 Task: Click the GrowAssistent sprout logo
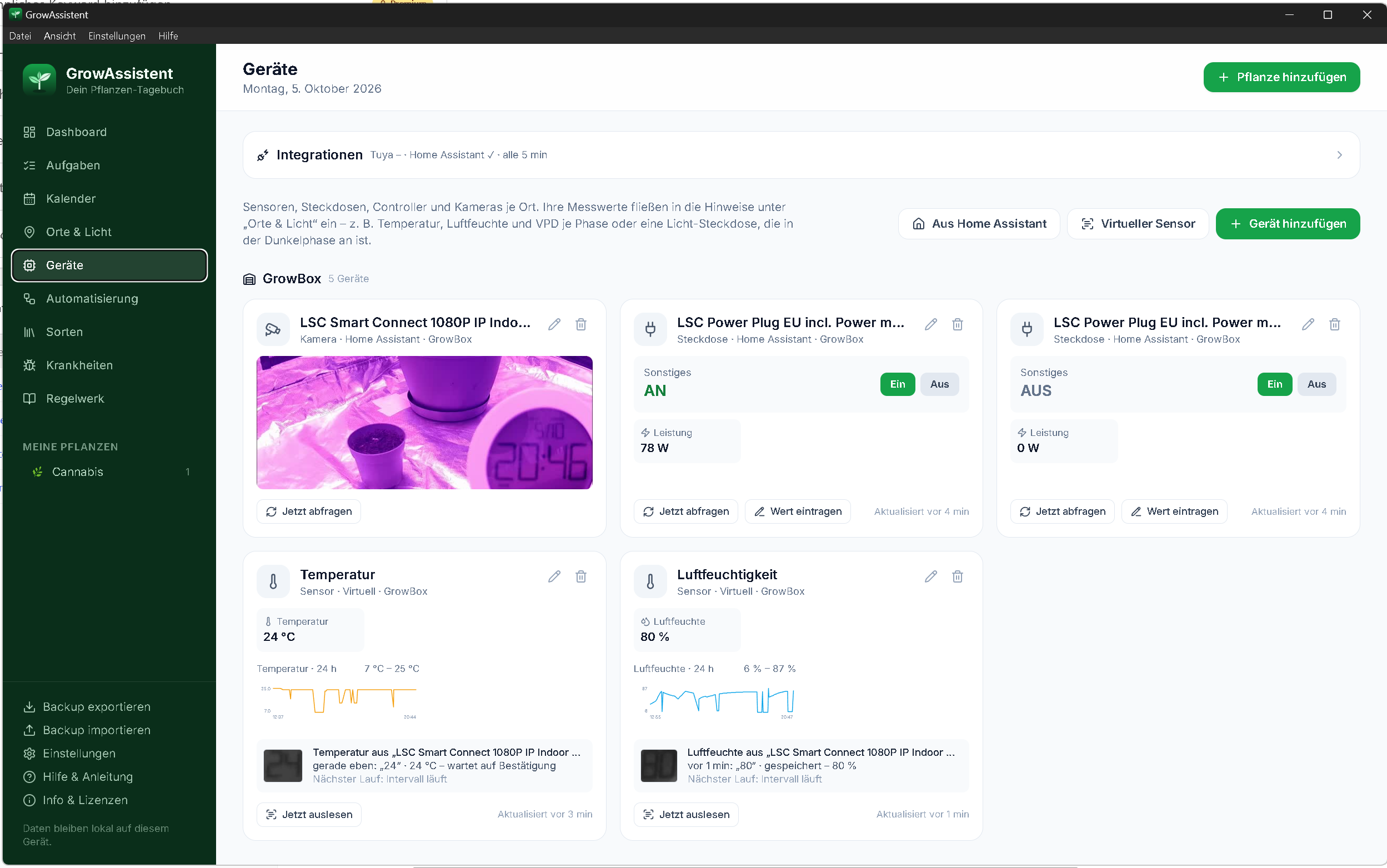click(x=39, y=80)
